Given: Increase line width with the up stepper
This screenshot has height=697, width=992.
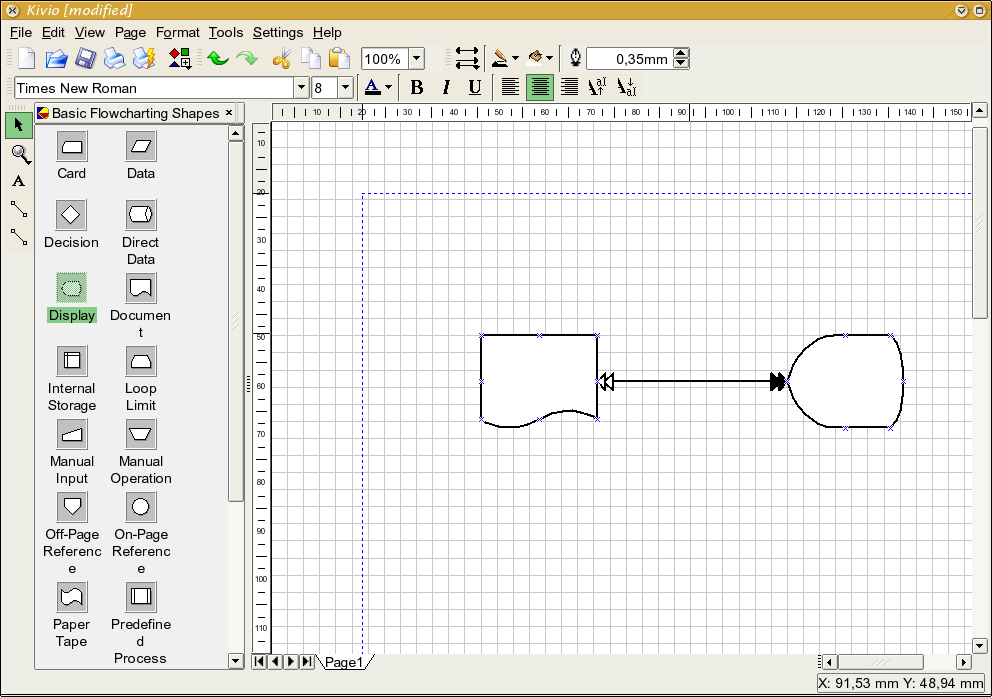Looking at the screenshot, I should (681, 54).
